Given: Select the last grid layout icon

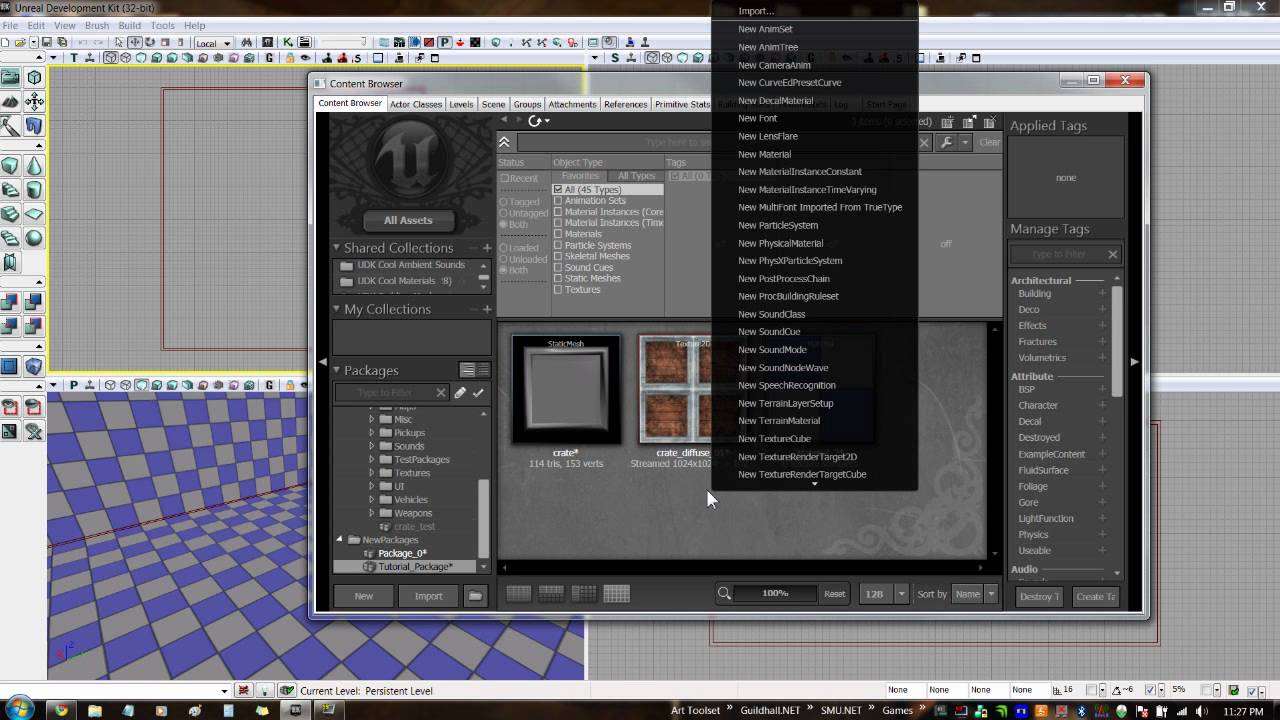Looking at the screenshot, I should 617,594.
